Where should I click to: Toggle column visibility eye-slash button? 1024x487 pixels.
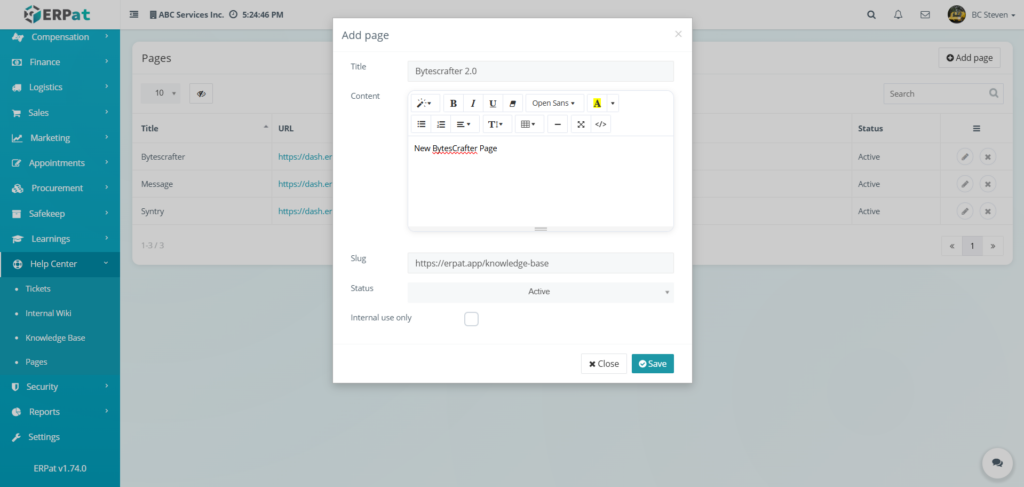(x=201, y=93)
